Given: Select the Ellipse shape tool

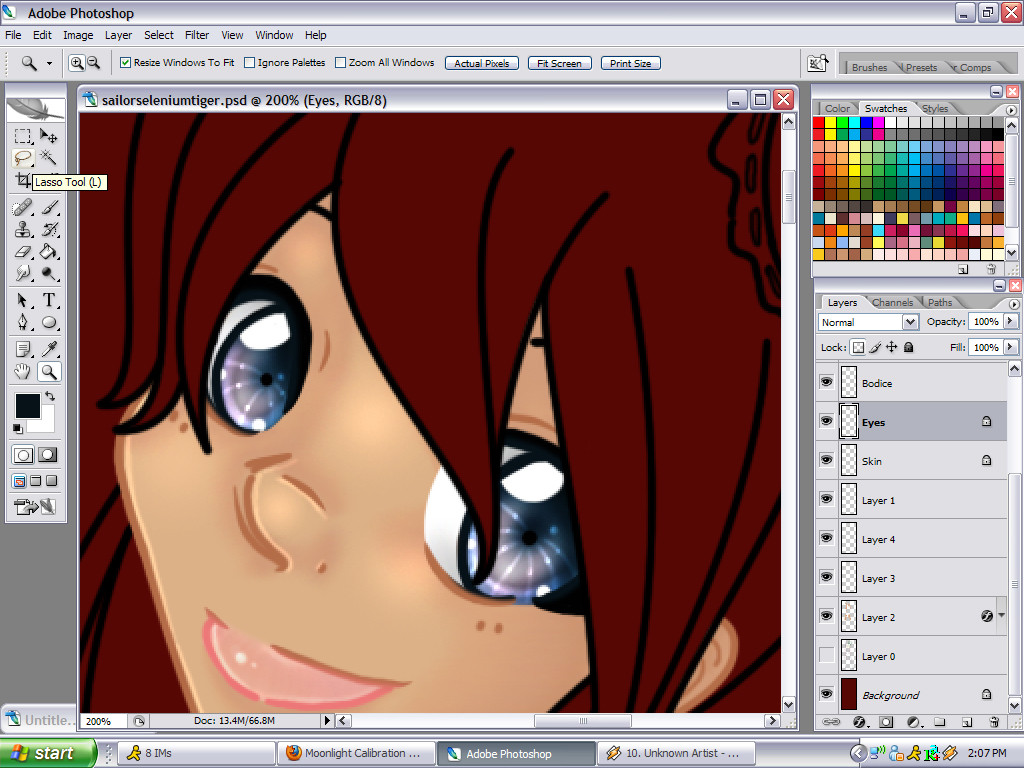Looking at the screenshot, I should 48,322.
